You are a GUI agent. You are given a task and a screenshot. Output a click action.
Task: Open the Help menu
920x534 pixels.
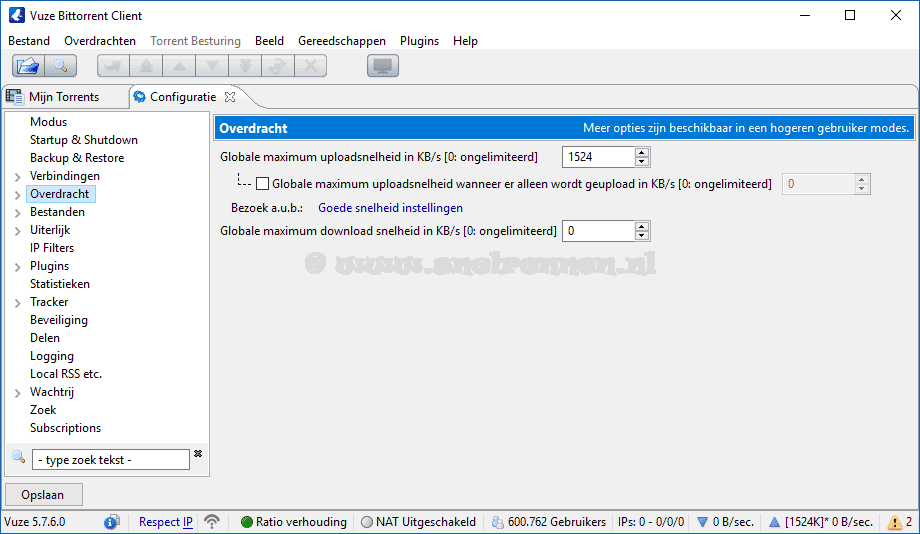465,40
